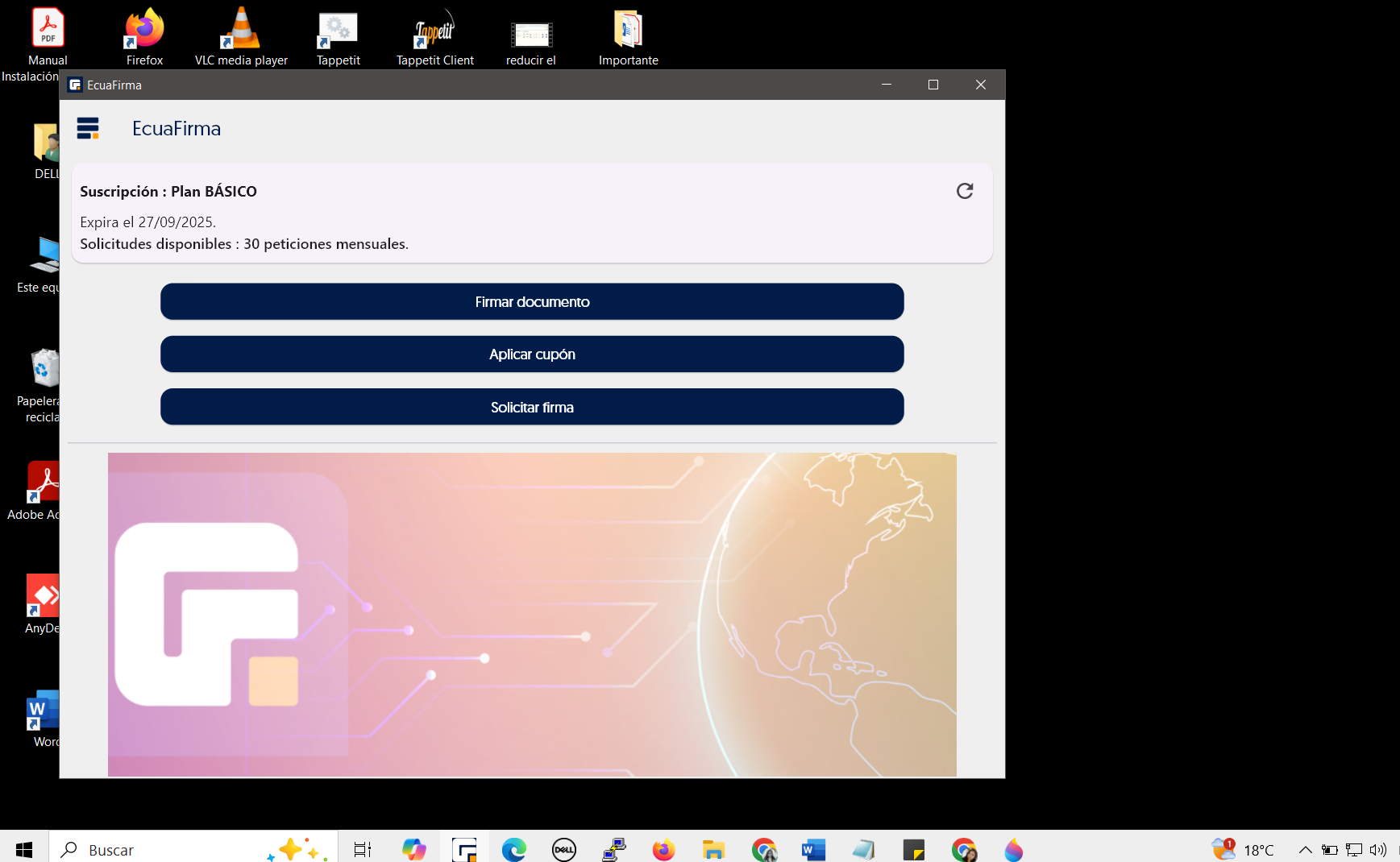This screenshot has width=1400, height=862.
Task: Open Firefox from the taskbar
Action: (663, 849)
